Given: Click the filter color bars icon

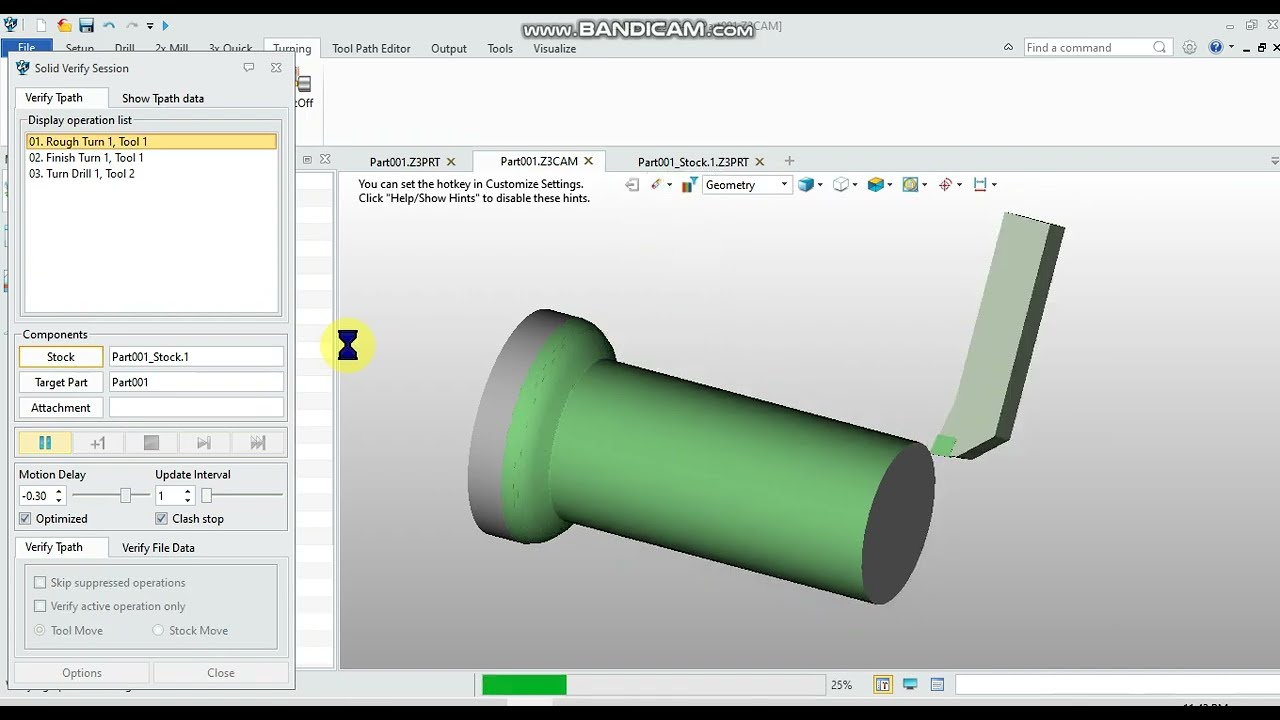Looking at the screenshot, I should click(689, 185).
